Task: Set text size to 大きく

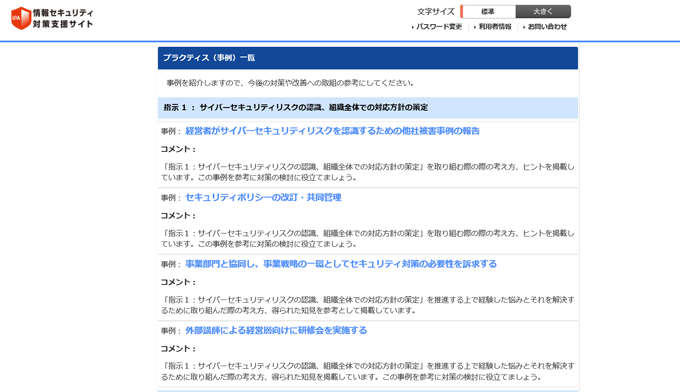Action: 543,12
